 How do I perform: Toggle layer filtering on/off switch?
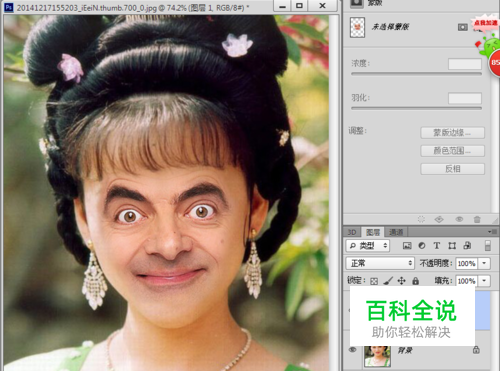(488, 246)
